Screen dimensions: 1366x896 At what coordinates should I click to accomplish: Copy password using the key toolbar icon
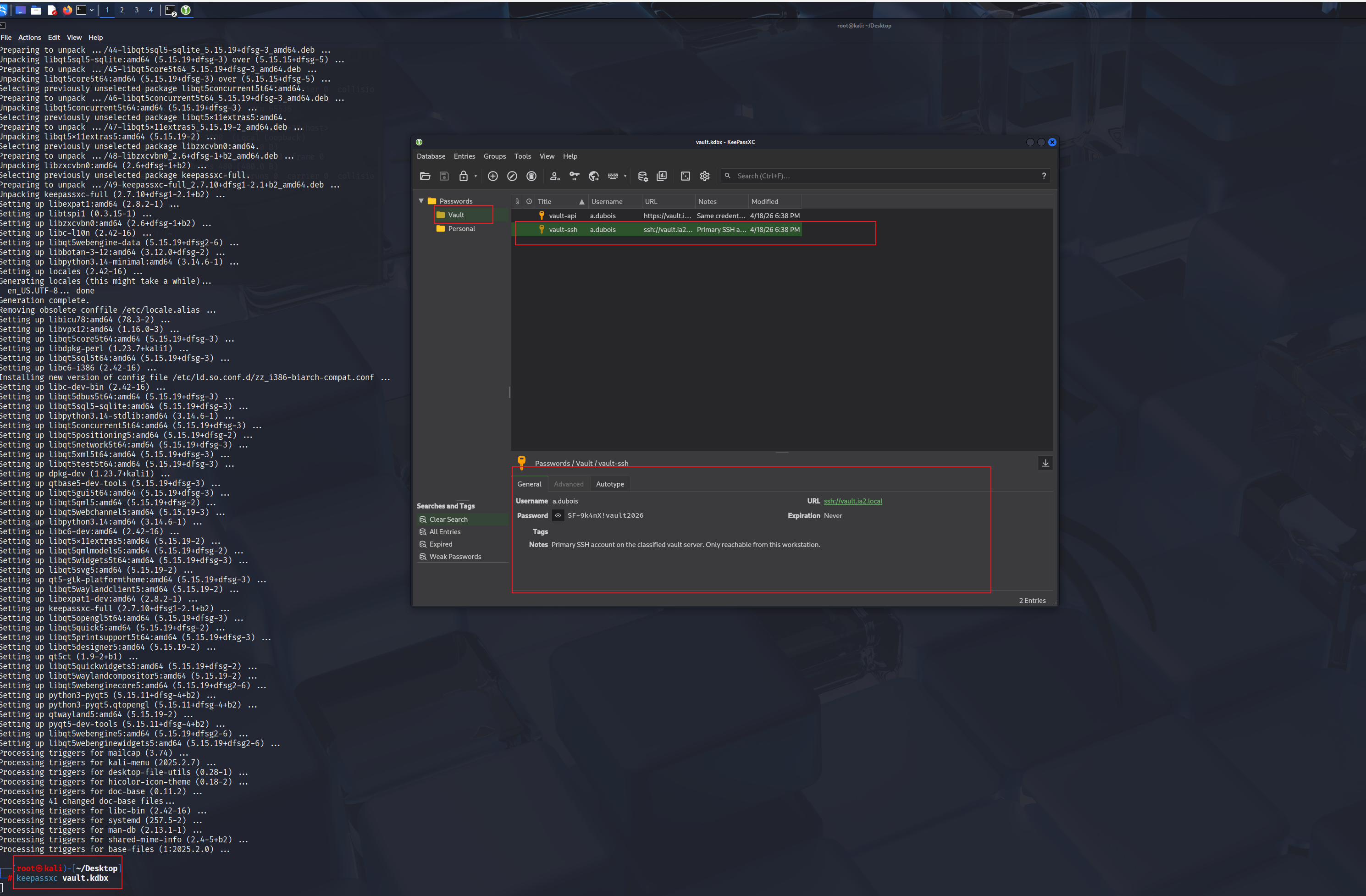pyautogui.click(x=574, y=176)
